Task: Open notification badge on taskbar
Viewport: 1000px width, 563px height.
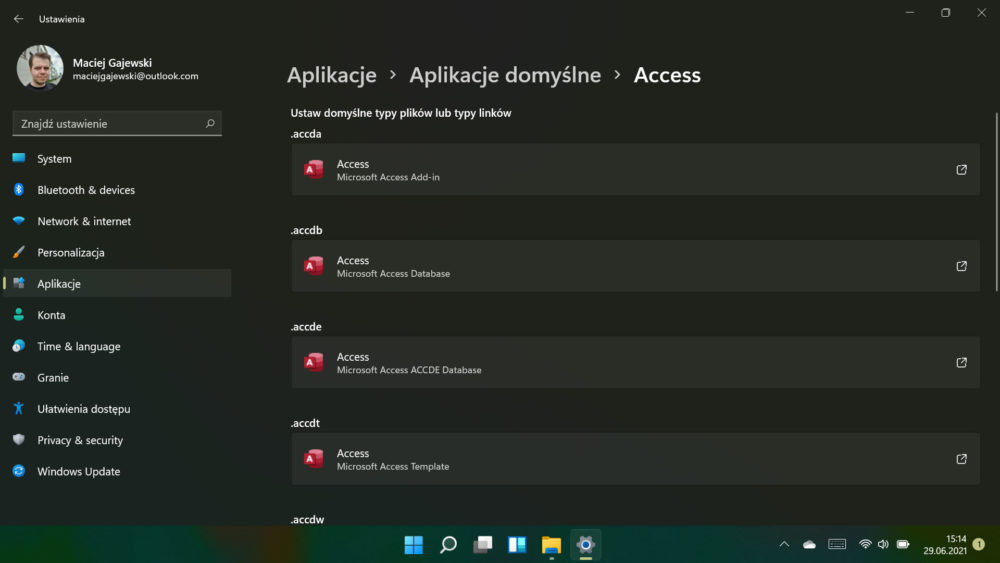Action: pyautogui.click(x=979, y=545)
